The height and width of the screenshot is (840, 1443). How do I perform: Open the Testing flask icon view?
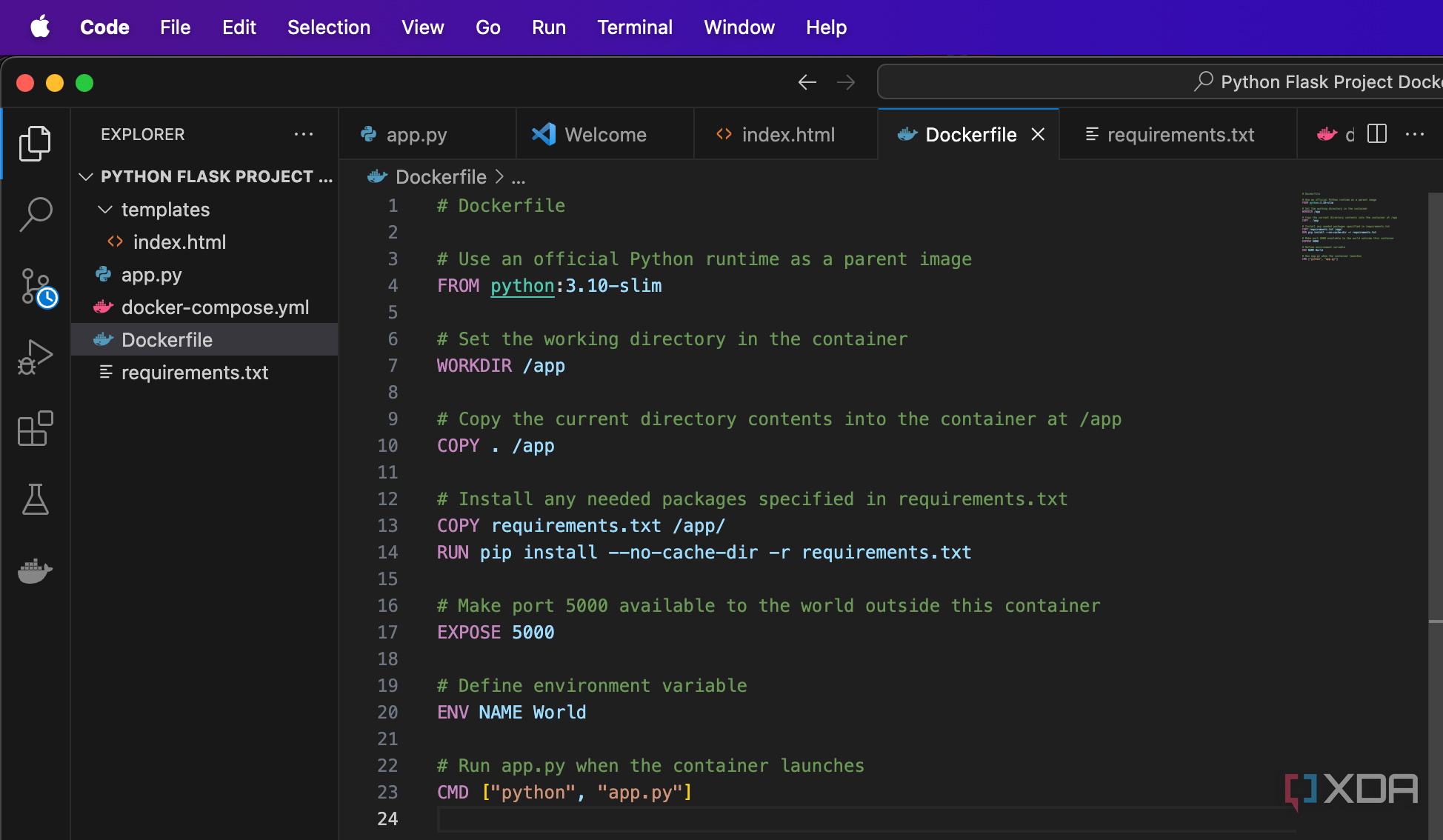coord(35,500)
